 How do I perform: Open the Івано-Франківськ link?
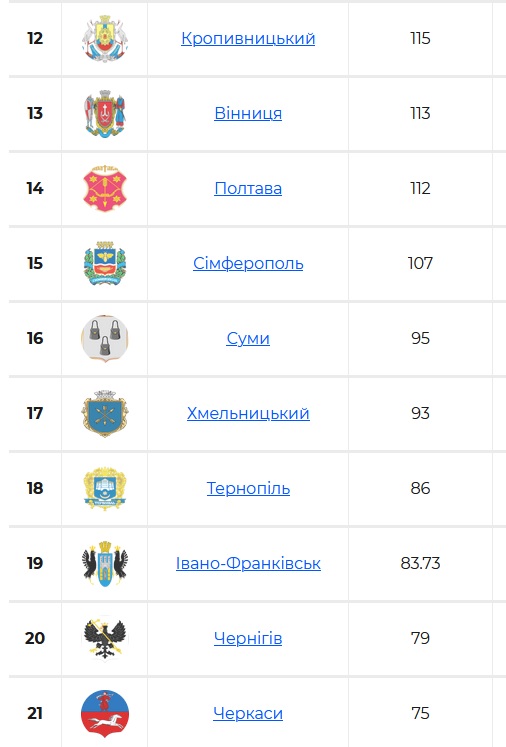pos(248,563)
